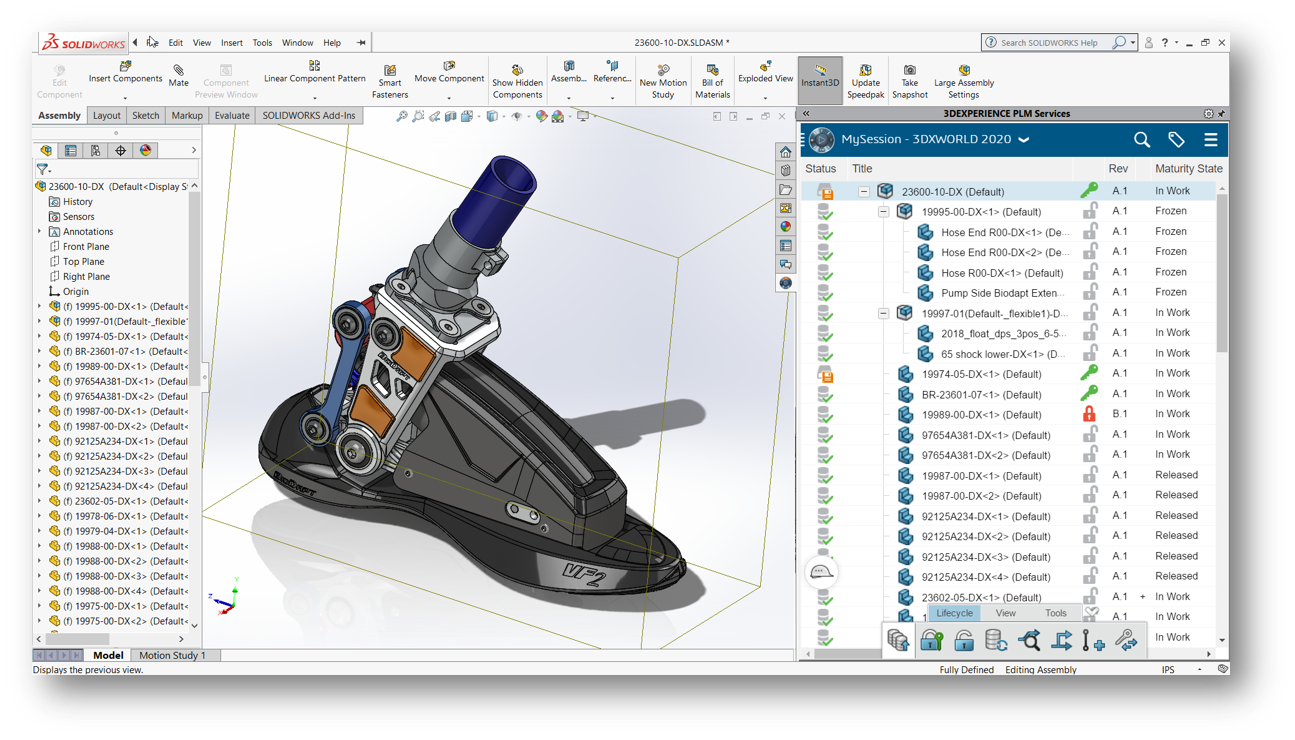Image resolution: width=1295 pixels, height=740 pixels.
Task: Select the Section View tool in heads-up toolbar
Action: point(452,116)
